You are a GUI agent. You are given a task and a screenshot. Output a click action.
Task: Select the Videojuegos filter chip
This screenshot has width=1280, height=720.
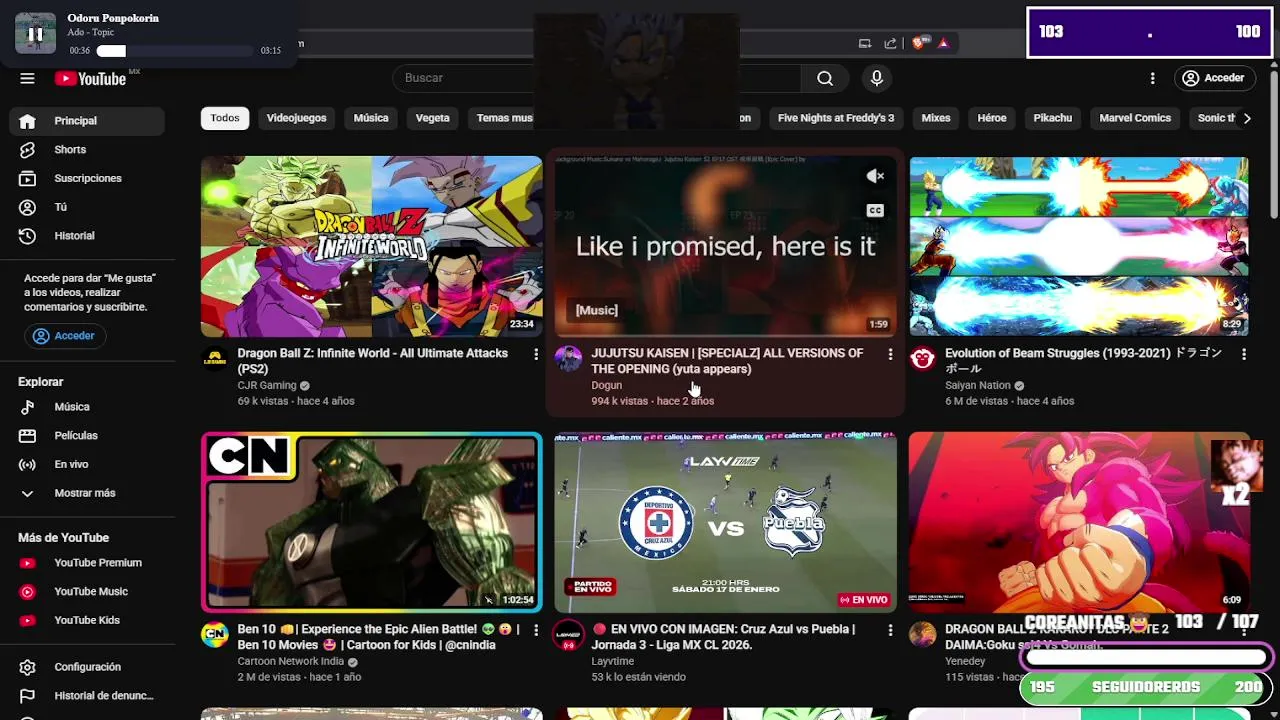click(x=296, y=118)
